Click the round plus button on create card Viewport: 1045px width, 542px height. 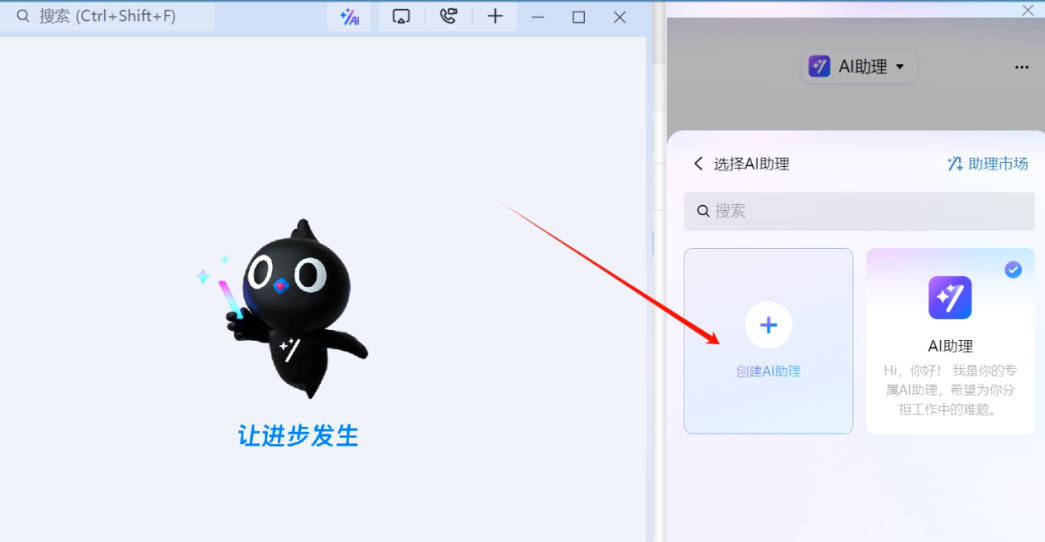[x=768, y=325]
